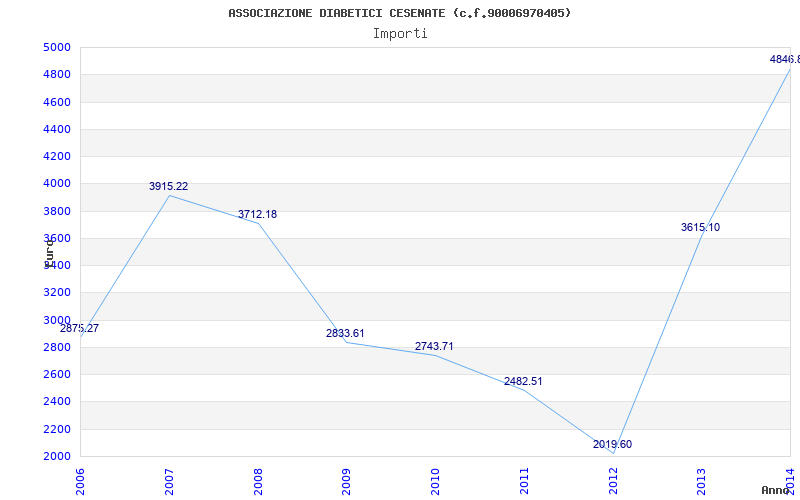The height and width of the screenshot is (500, 800).
Task: Click the 2006 x-axis year label
Action: (x=81, y=483)
